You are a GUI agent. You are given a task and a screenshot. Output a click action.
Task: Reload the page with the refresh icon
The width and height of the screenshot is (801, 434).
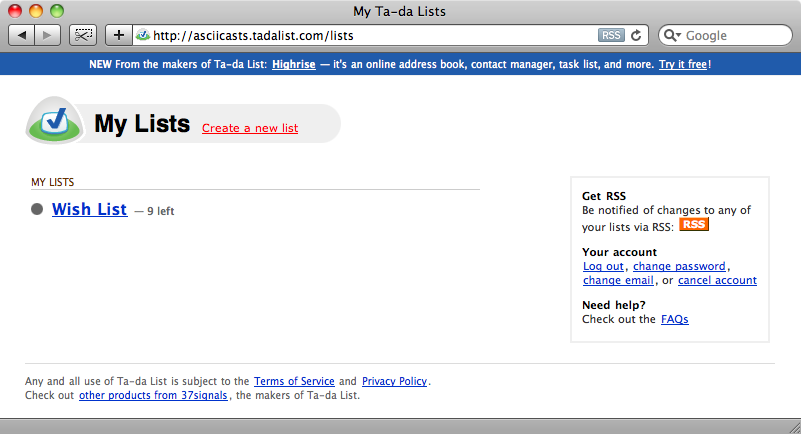(636, 35)
